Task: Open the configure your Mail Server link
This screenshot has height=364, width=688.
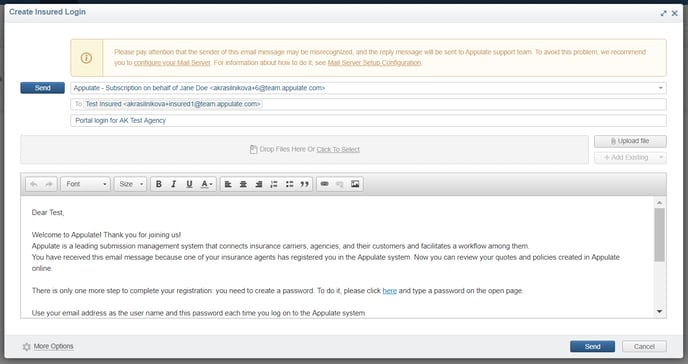Action: coord(172,63)
